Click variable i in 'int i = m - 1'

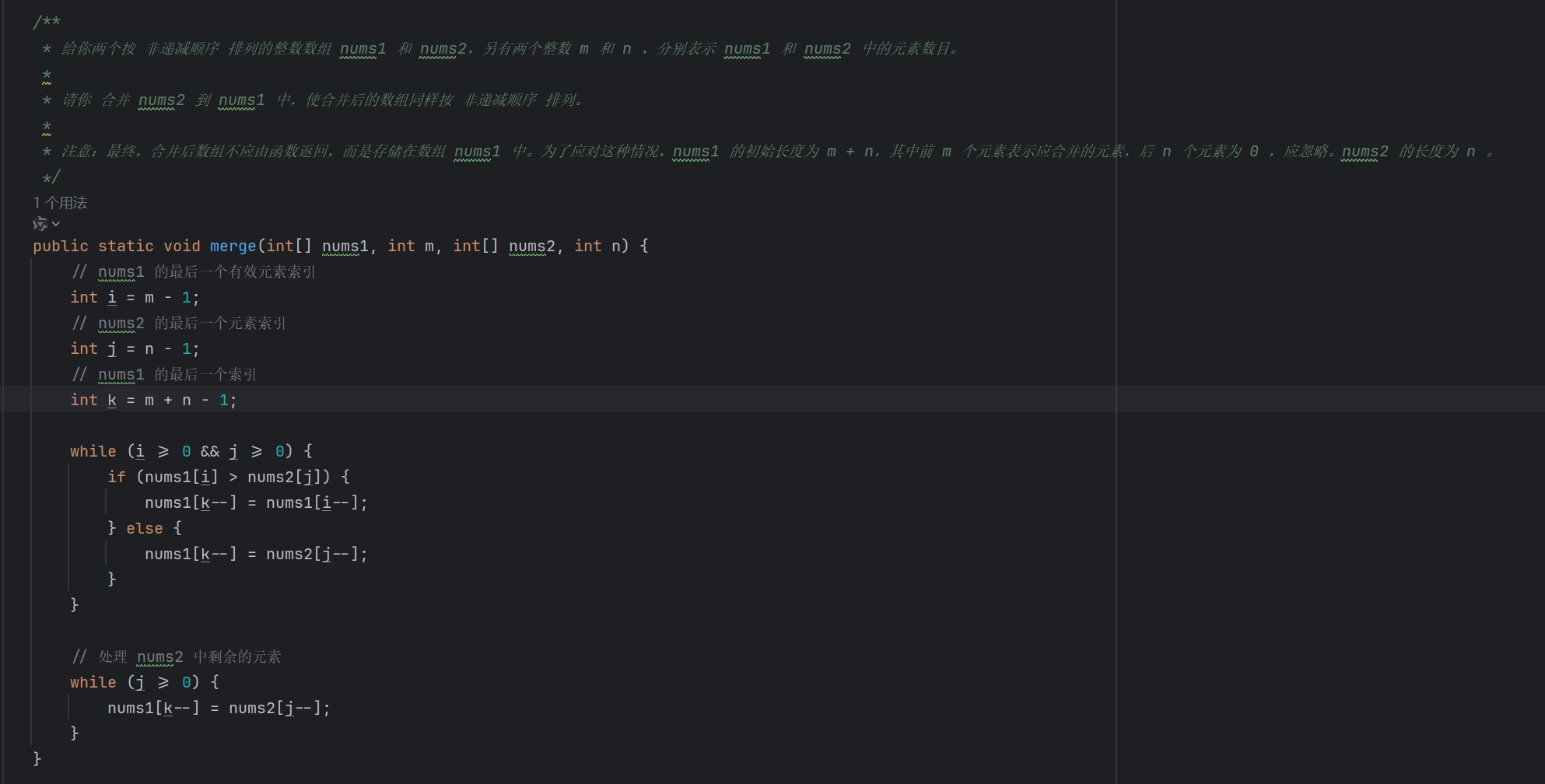(x=112, y=298)
